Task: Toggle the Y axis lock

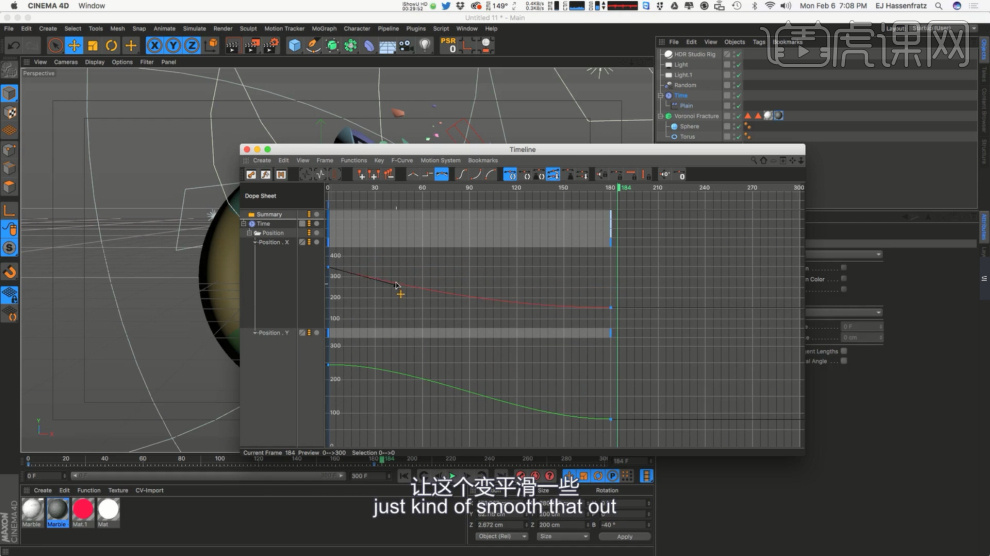Action: [x=173, y=45]
